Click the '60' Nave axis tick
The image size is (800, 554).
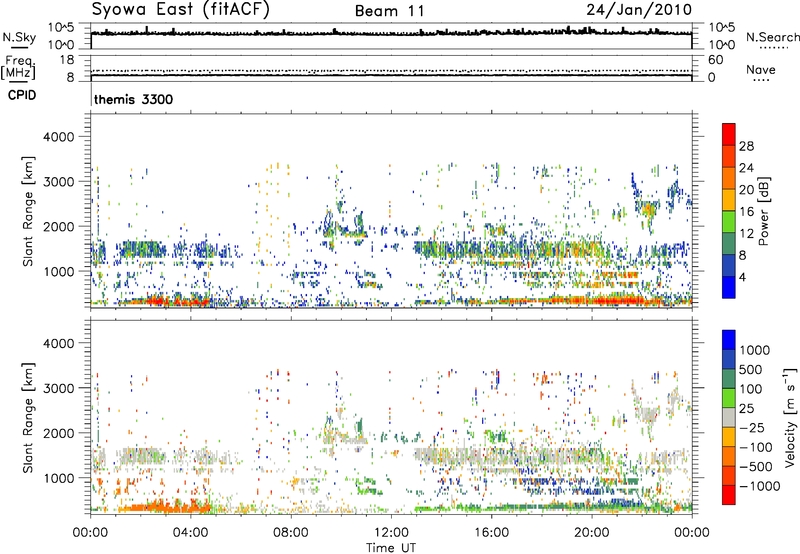(x=715, y=60)
